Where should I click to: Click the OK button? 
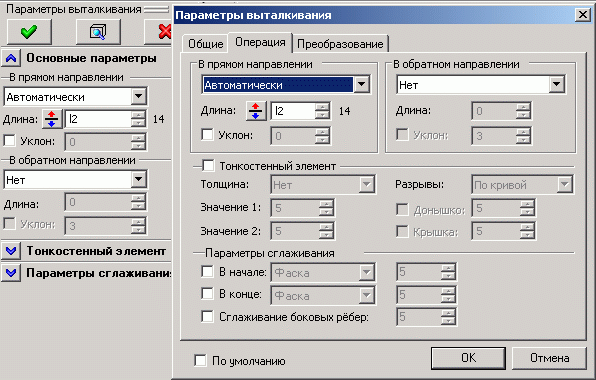click(x=468, y=358)
